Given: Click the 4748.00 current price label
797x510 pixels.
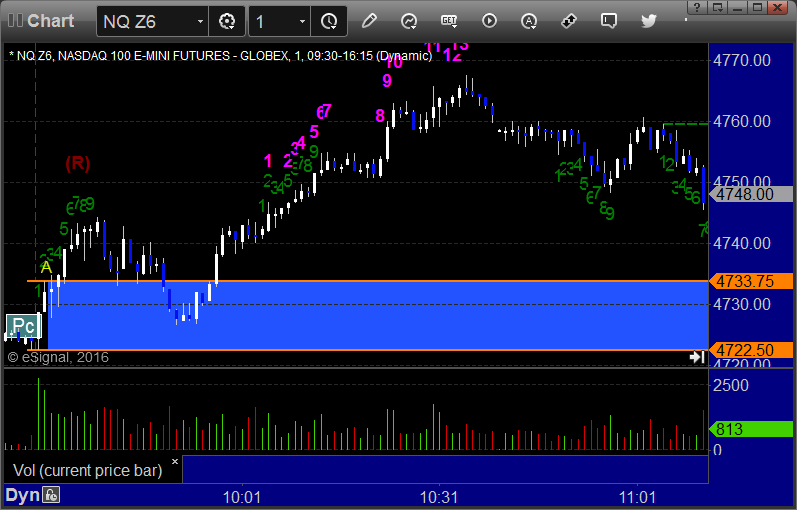Looking at the screenshot, I should point(751,194).
